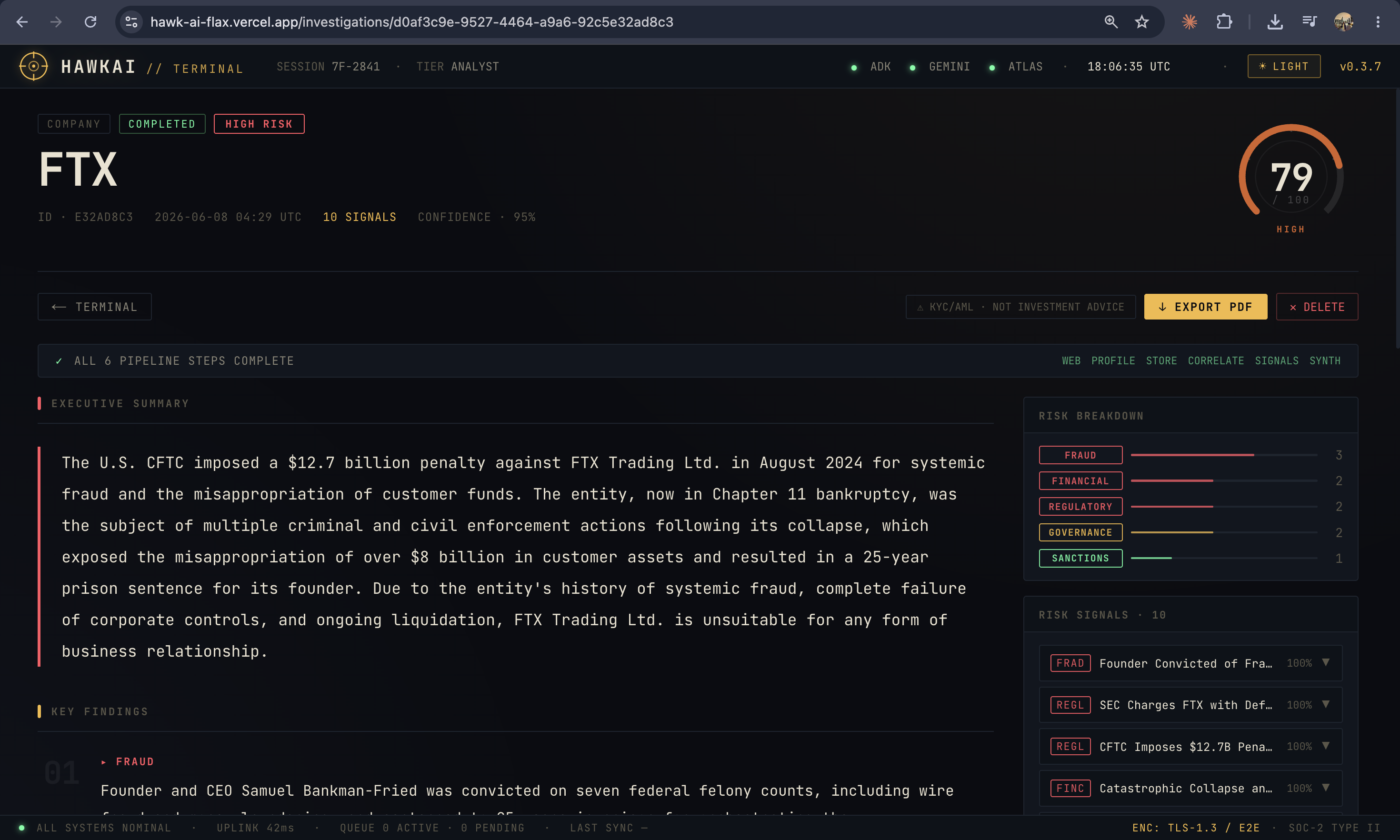The width and height of the screenshot is (1400, 840).
Task: Jump to the PROFILE pipeline step
Action: tap(1112, 360)
